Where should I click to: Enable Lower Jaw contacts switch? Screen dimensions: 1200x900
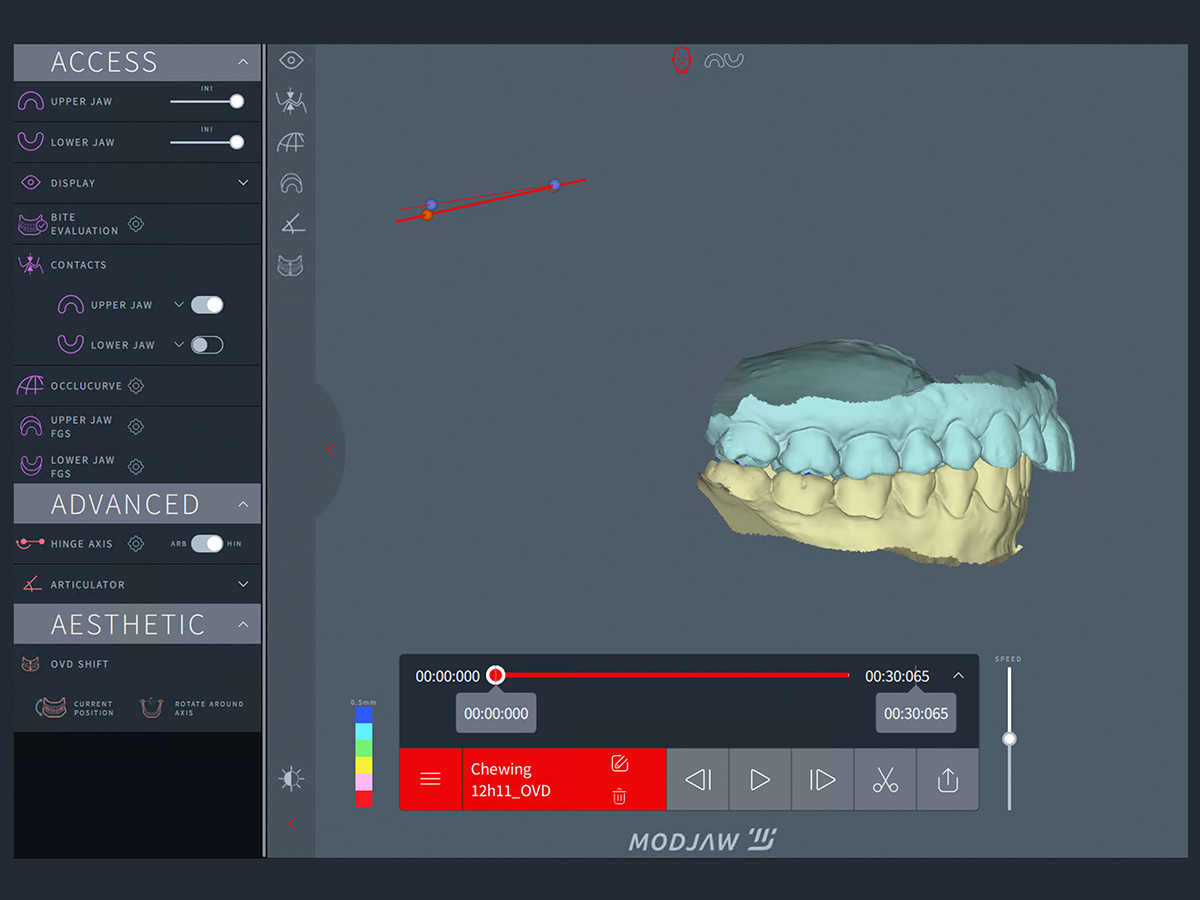(207, 345)
